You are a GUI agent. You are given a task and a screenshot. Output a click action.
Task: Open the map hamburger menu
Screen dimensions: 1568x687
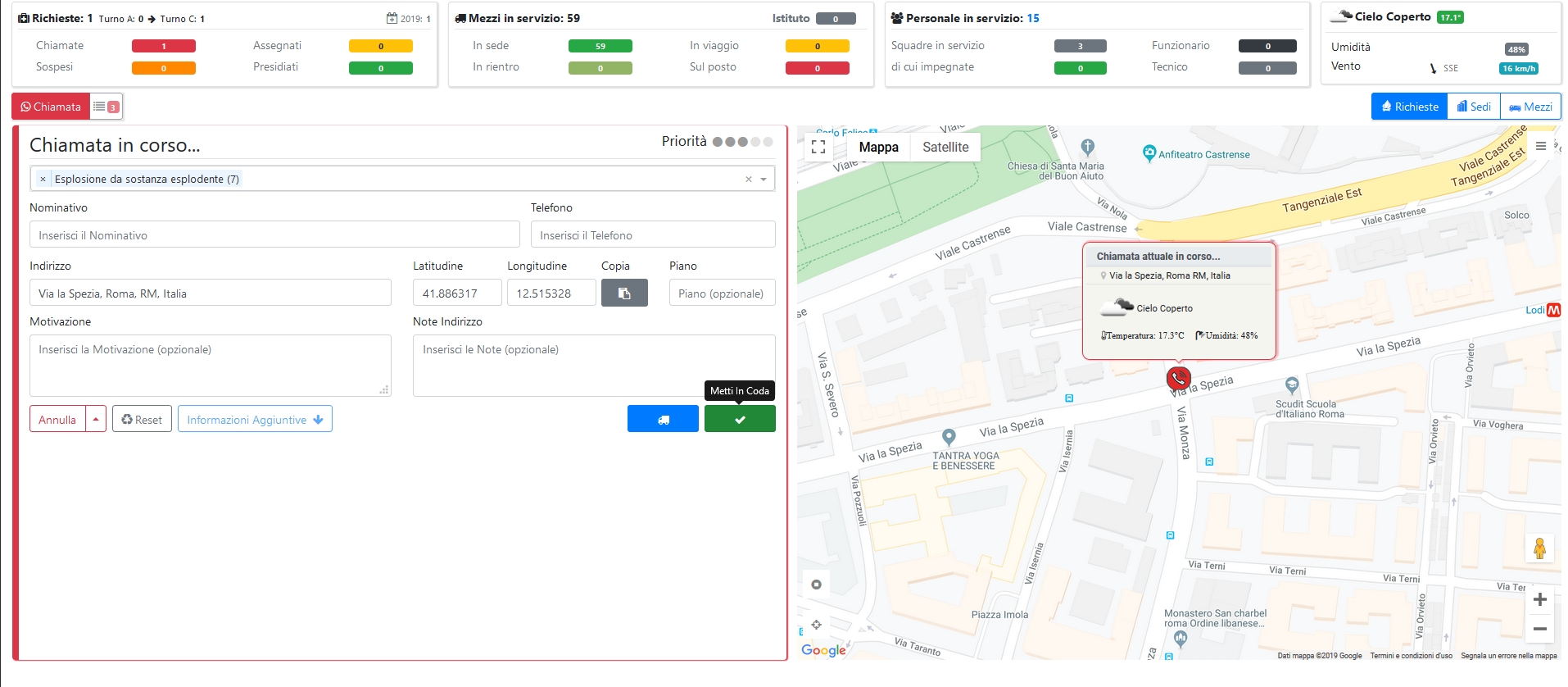click(x=1541, y=146)
